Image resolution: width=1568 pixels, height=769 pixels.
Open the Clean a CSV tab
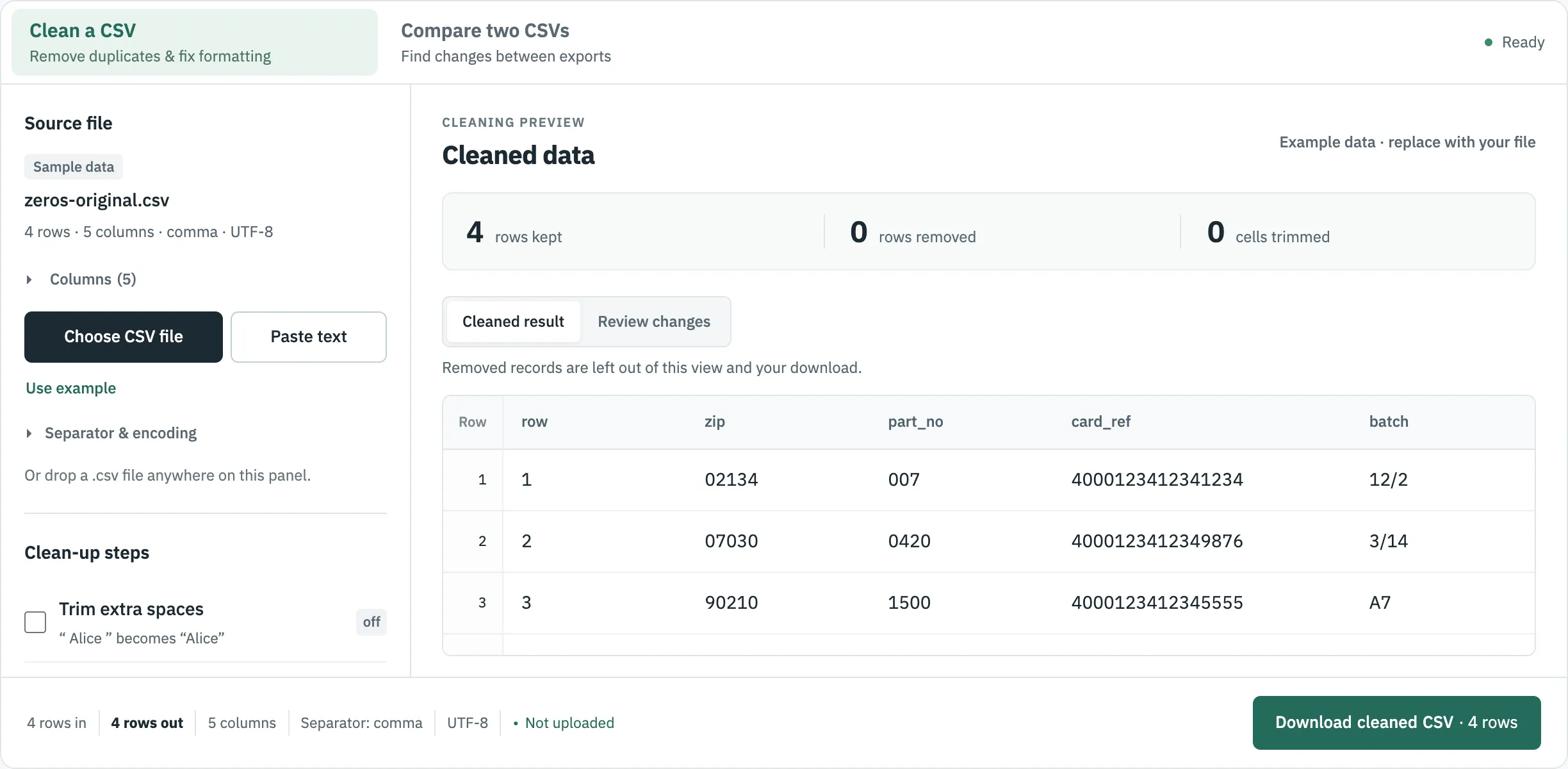pos(195,42)
